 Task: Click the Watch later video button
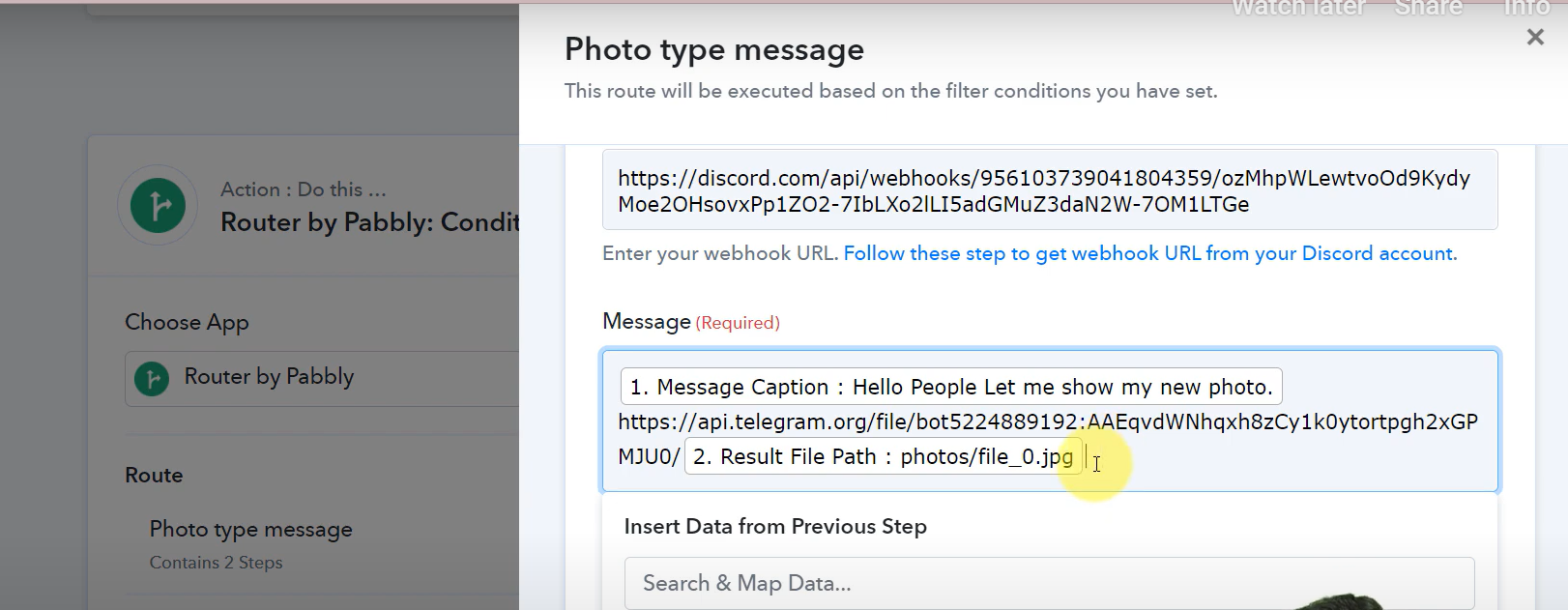click(x=1298, y=9)
